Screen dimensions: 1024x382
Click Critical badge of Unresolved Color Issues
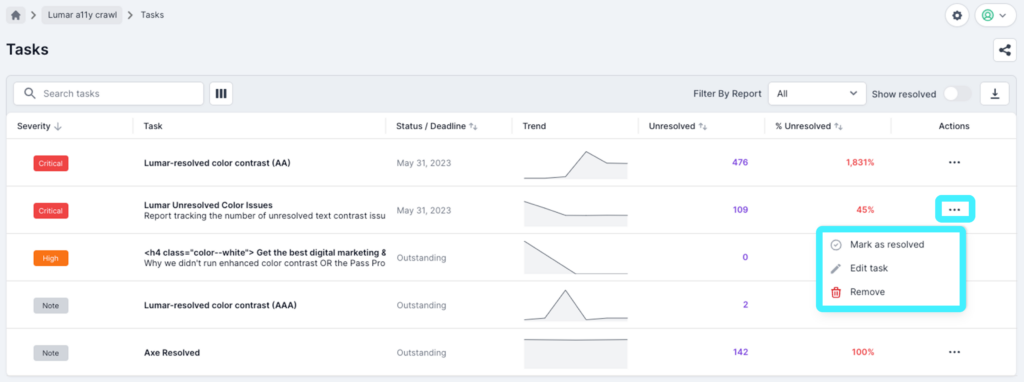51,211
